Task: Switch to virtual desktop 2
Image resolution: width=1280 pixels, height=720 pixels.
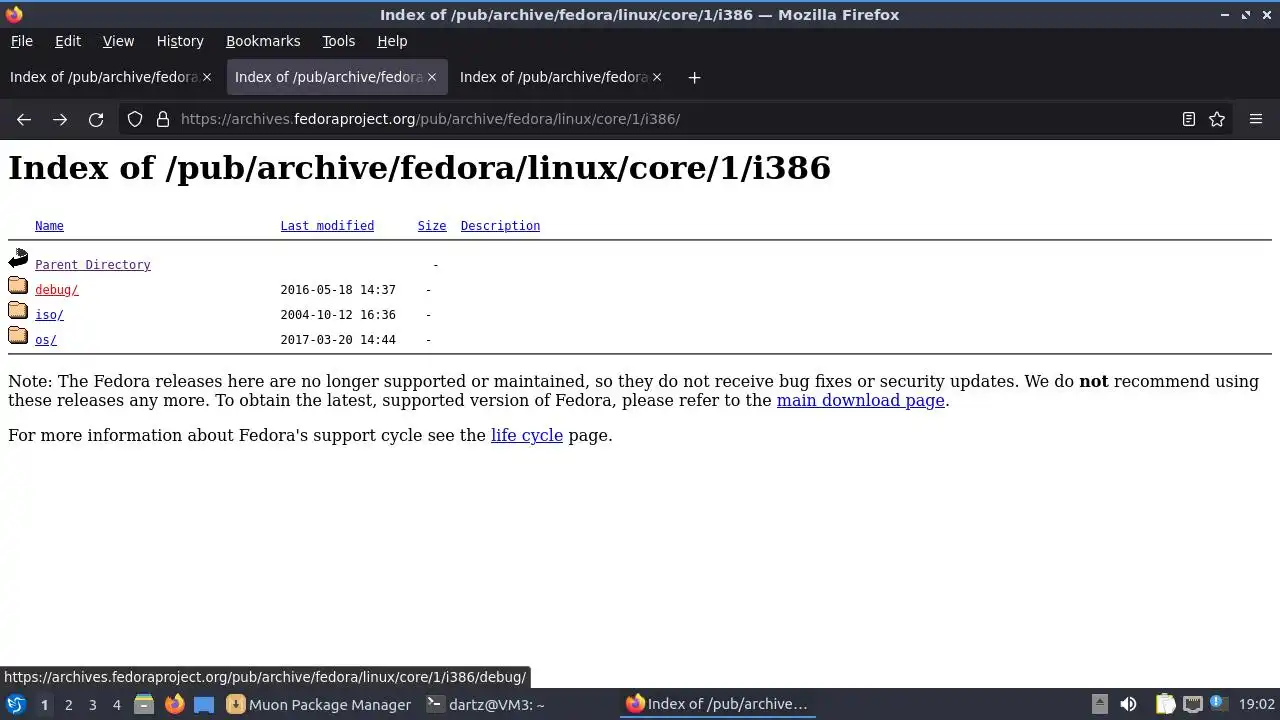Action: (x=68, y=705)
